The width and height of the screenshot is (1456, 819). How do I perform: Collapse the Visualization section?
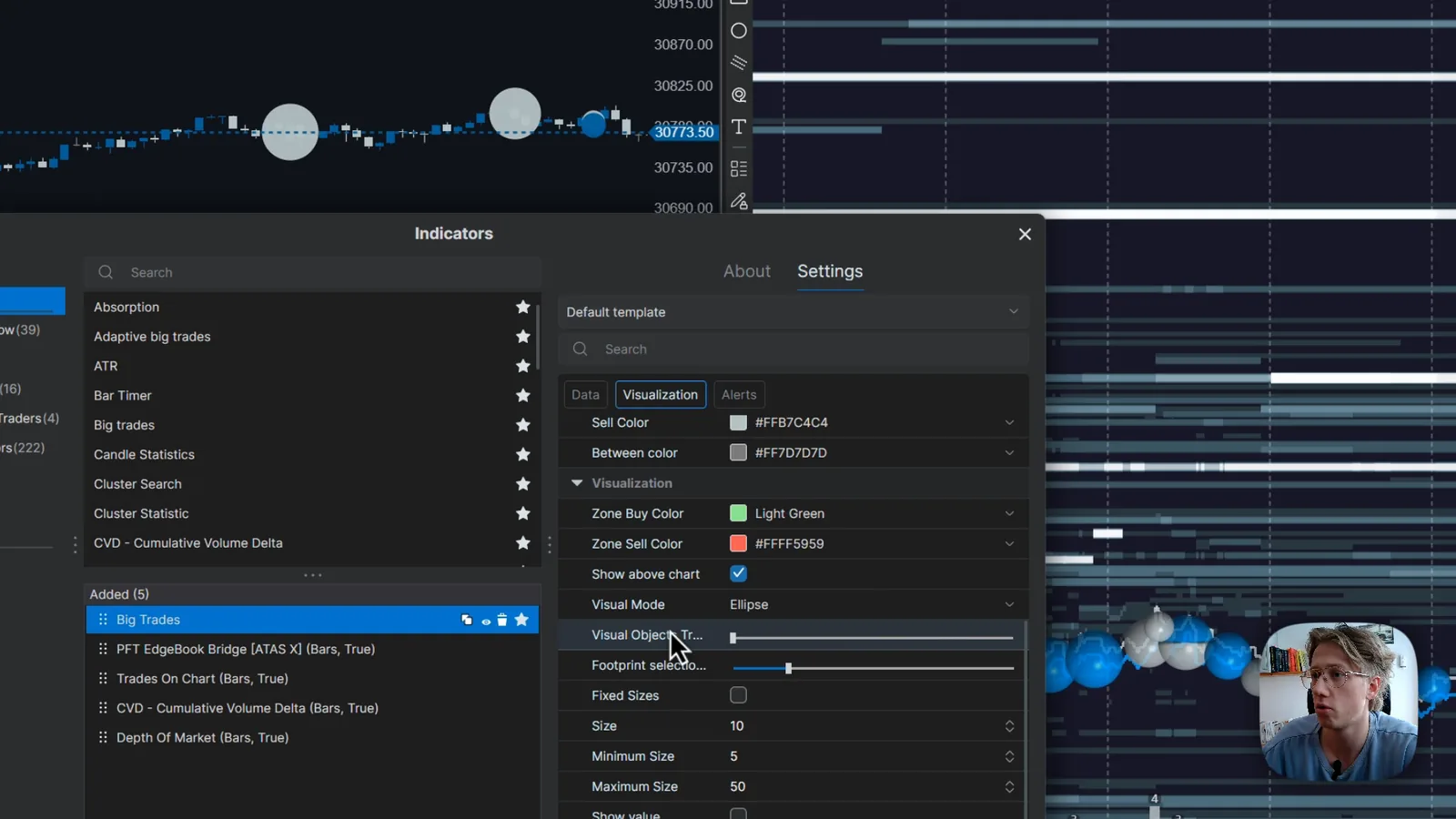click(576, 483)
